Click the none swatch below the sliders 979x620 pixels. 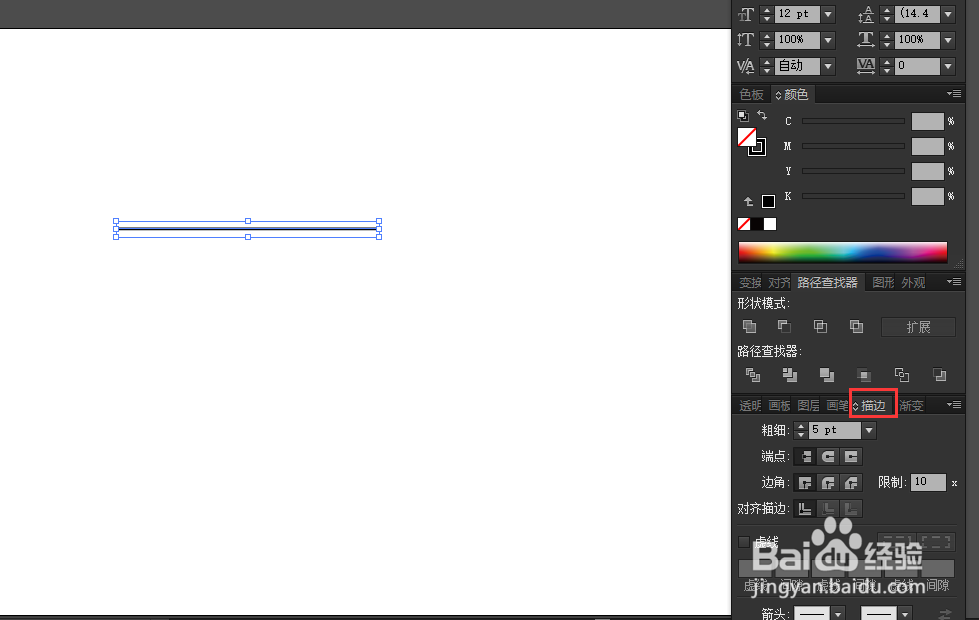pyautogui.click(x=744, y=224)
